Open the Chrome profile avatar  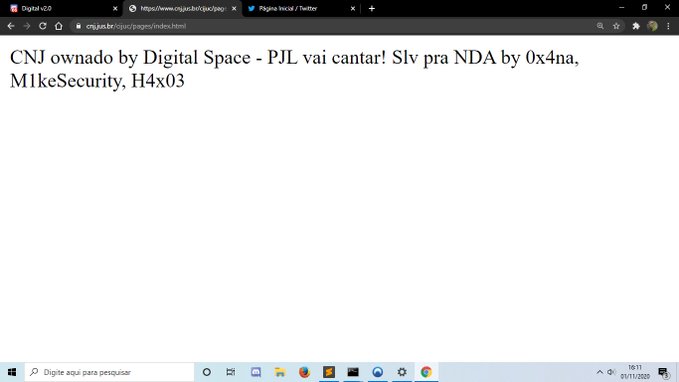653,26
